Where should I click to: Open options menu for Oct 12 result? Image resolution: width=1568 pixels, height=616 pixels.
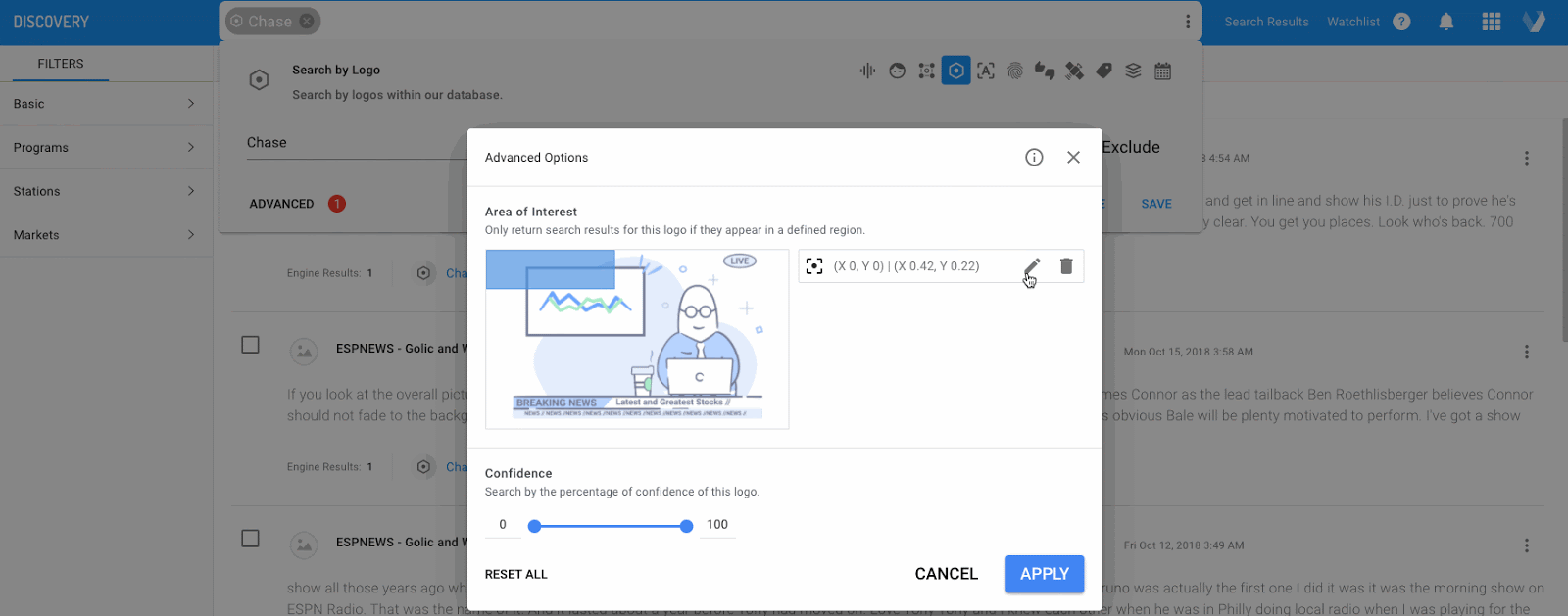(1526, 545)
